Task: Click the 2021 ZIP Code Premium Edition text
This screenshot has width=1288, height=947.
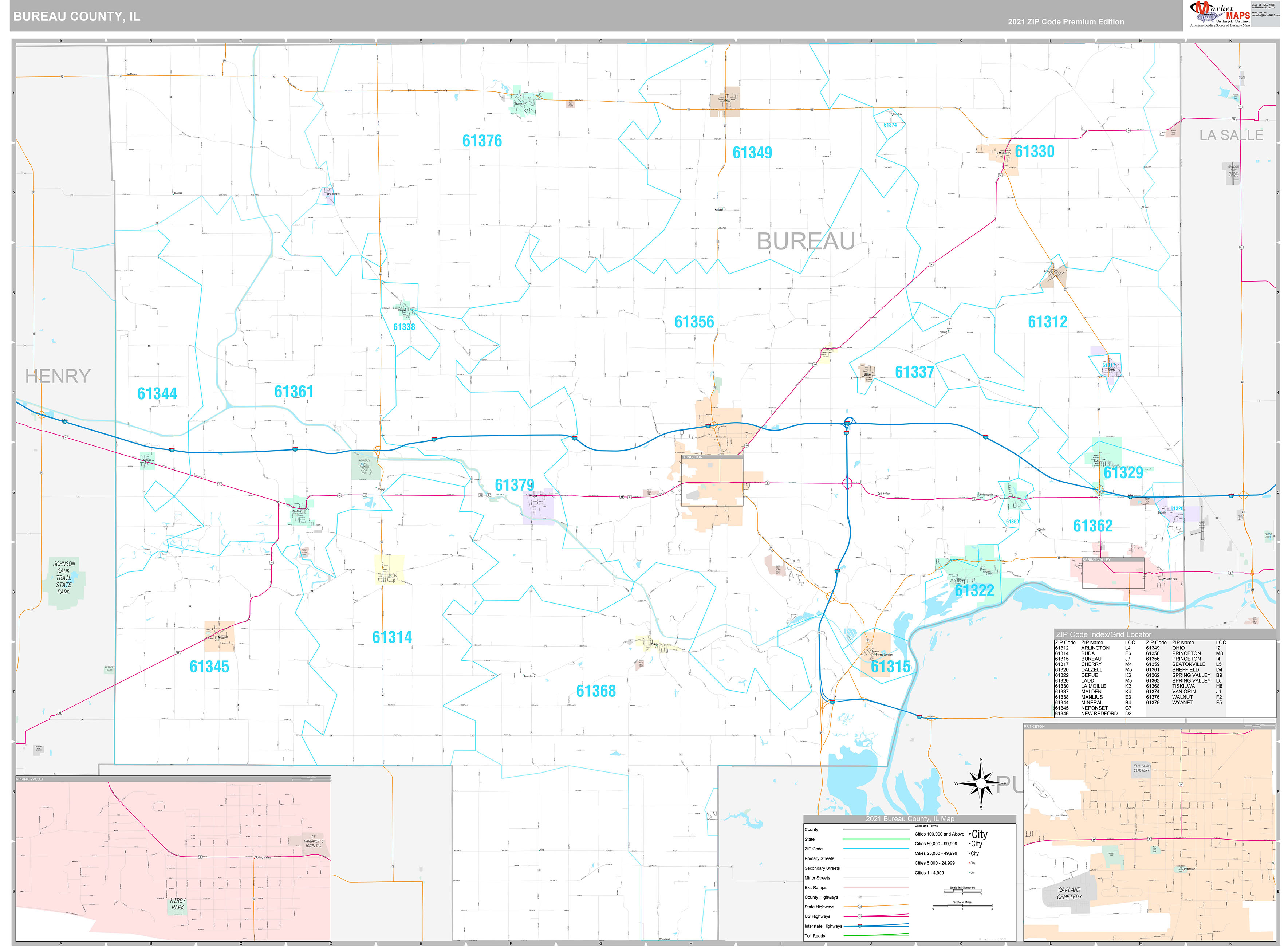Action: click(x=1066, y=22)
